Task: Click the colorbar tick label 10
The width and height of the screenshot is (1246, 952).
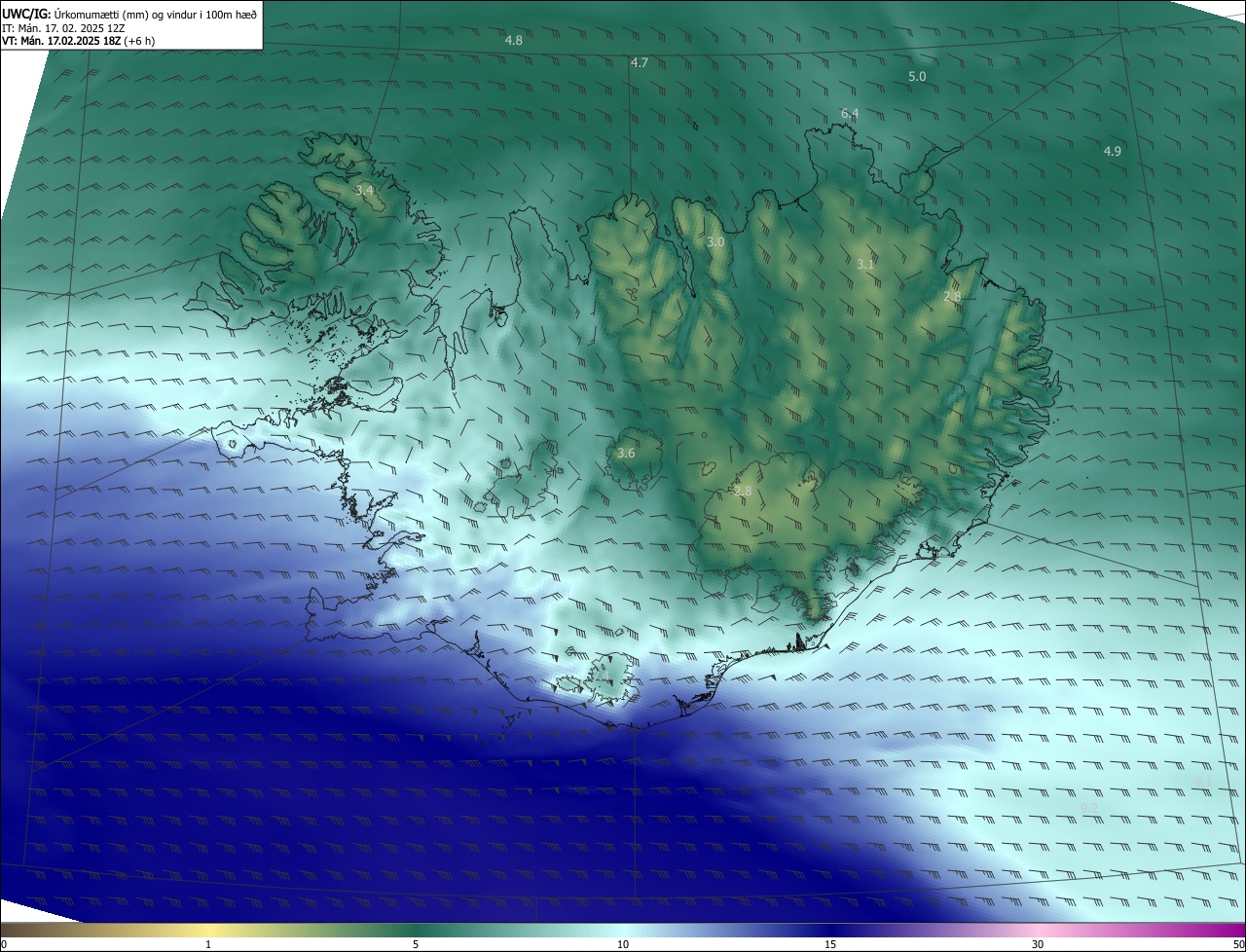Action: coord(623,944)
